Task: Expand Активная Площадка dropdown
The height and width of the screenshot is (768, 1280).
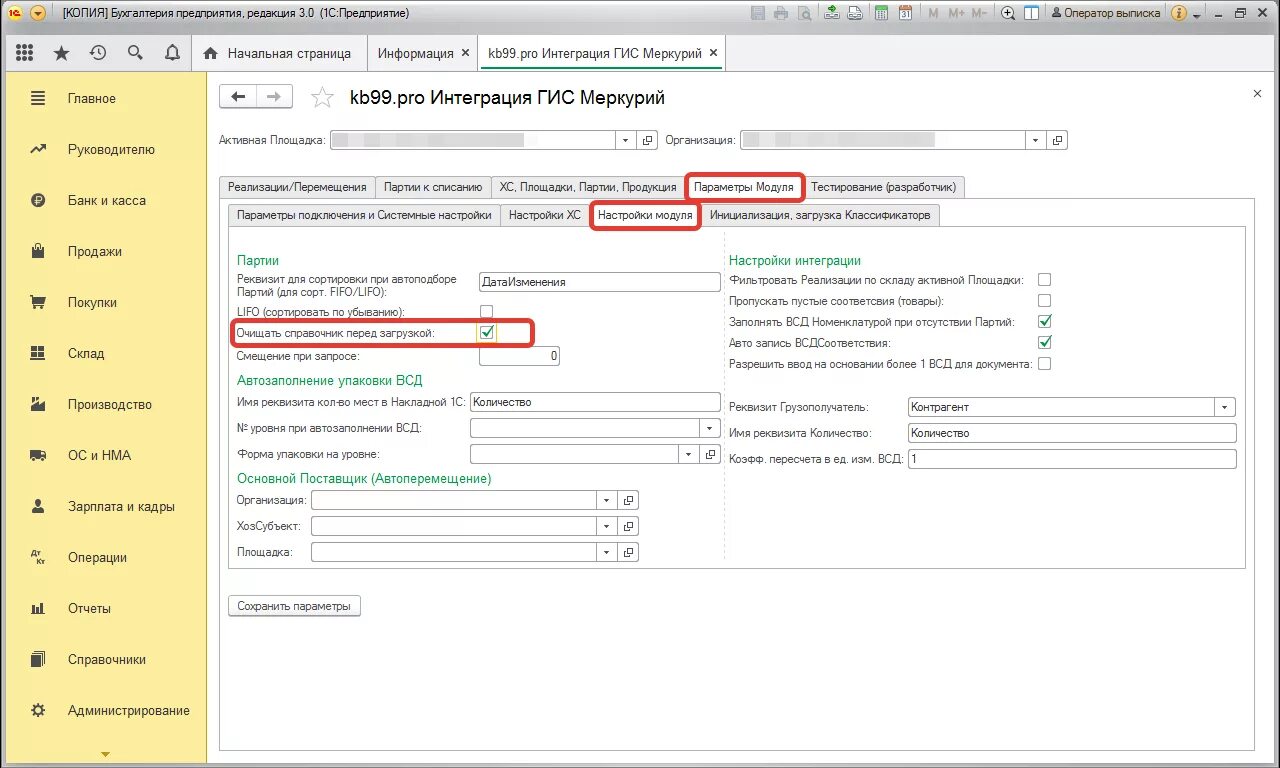Action: coord(626,141)
